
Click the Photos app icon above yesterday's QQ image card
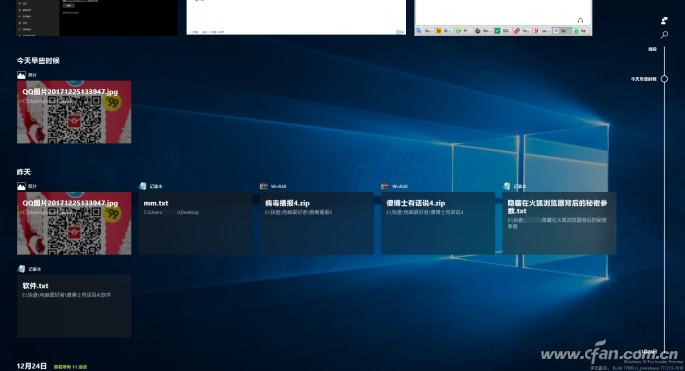pos(21,186)
